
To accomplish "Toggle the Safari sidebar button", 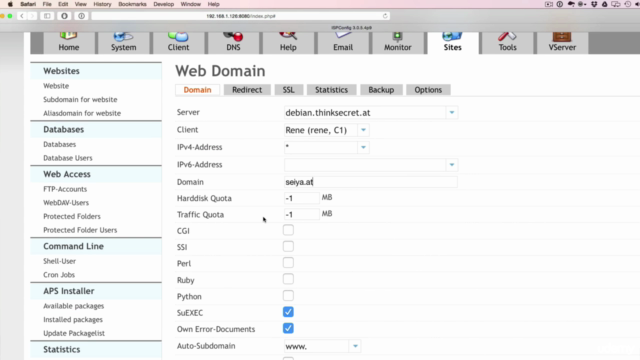I will tap(47, 16).
